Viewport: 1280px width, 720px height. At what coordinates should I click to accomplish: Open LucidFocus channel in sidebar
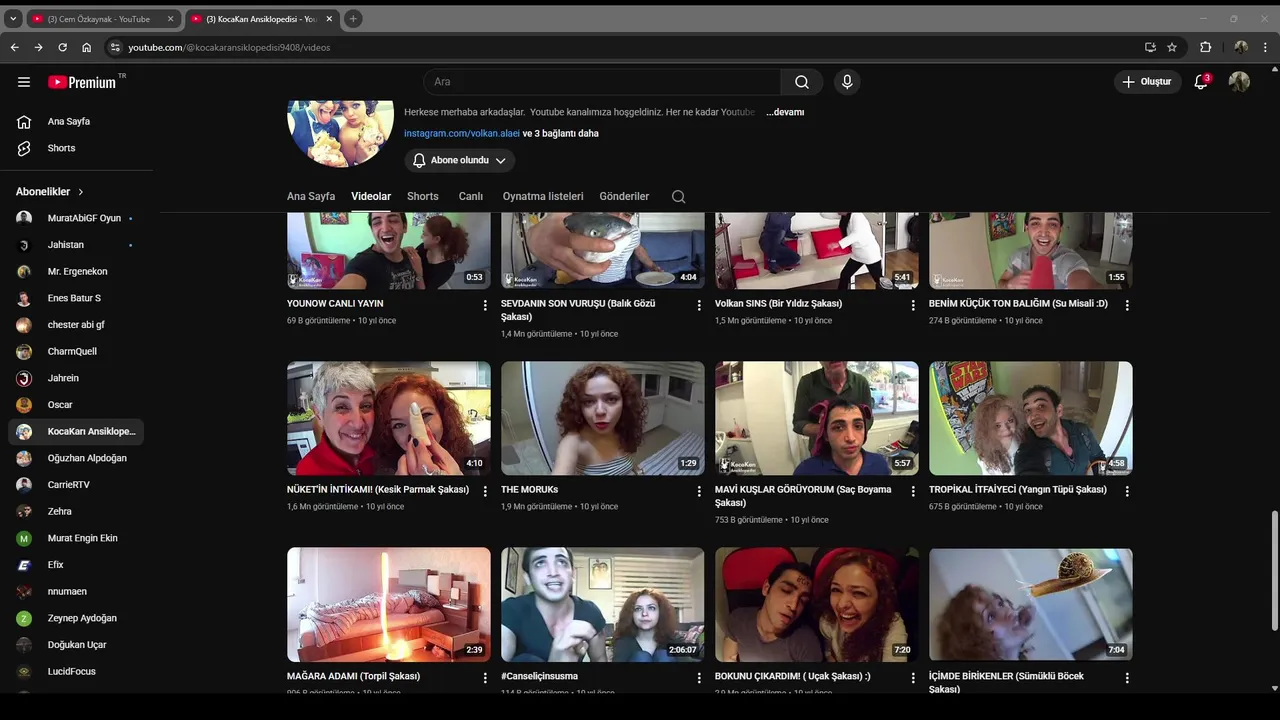[x=76, y=672]
